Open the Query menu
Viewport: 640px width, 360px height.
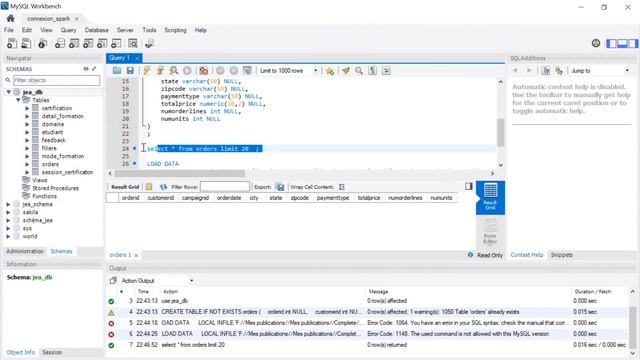click(68, 30)
